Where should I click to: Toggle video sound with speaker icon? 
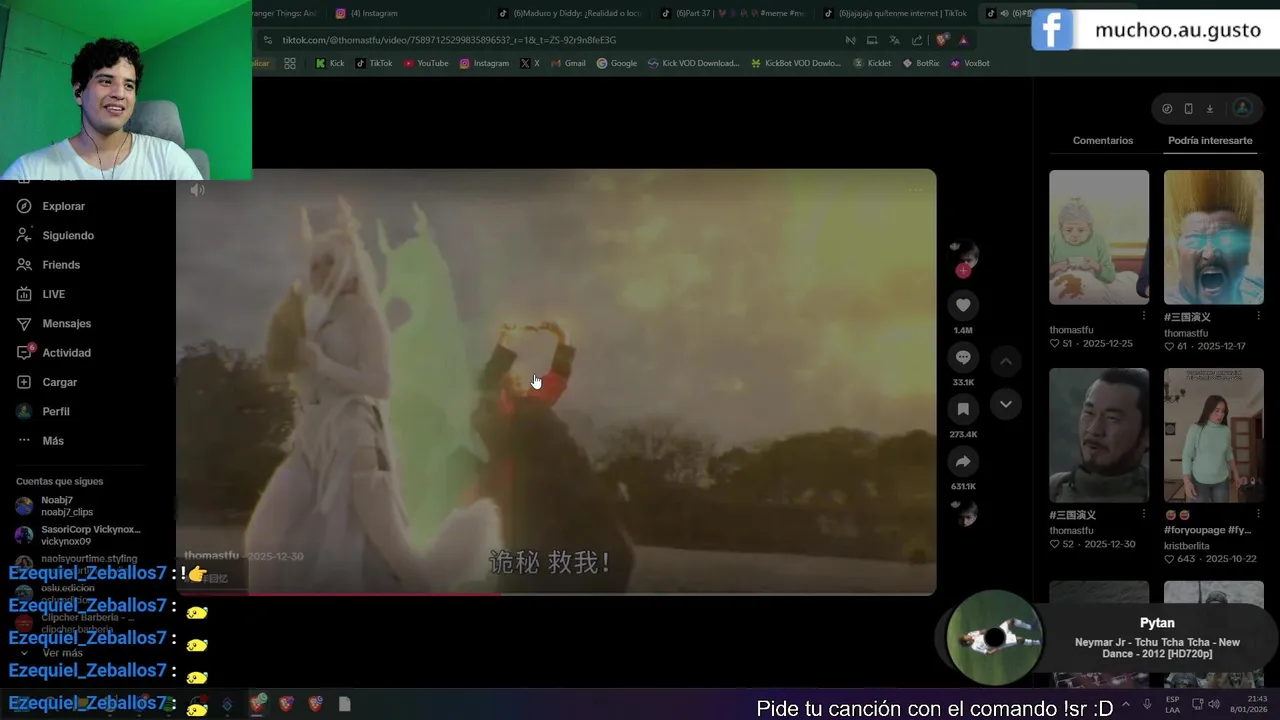point(198,190)
